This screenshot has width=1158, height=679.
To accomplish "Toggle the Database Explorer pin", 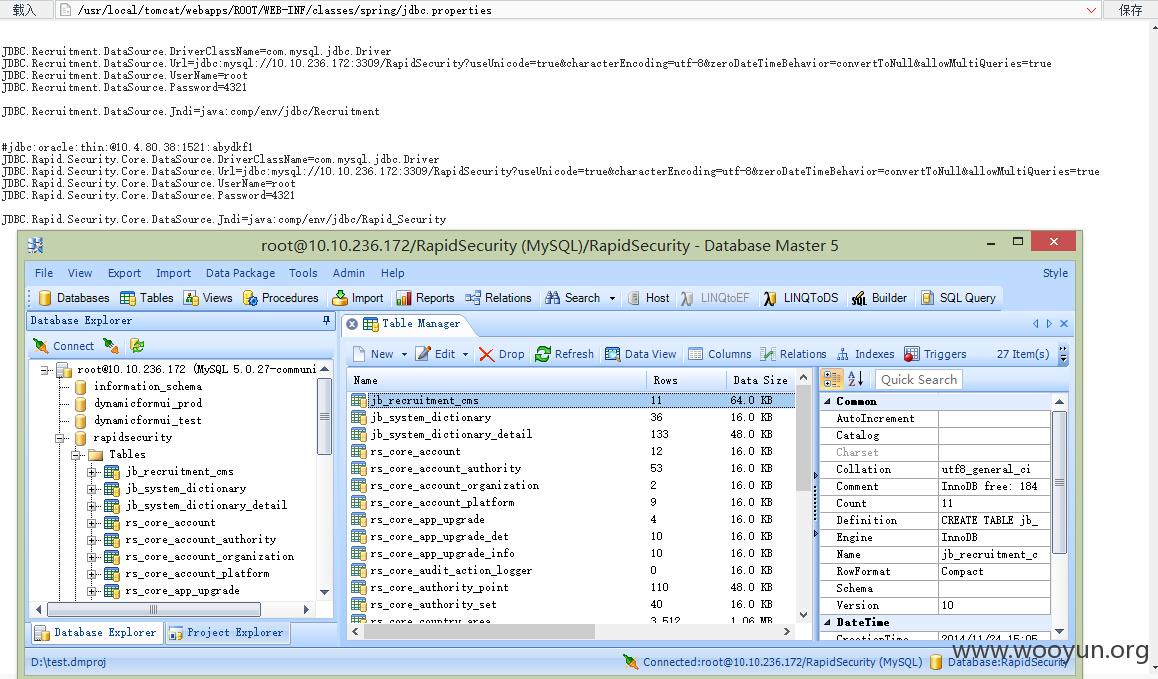I will point(326,321).
